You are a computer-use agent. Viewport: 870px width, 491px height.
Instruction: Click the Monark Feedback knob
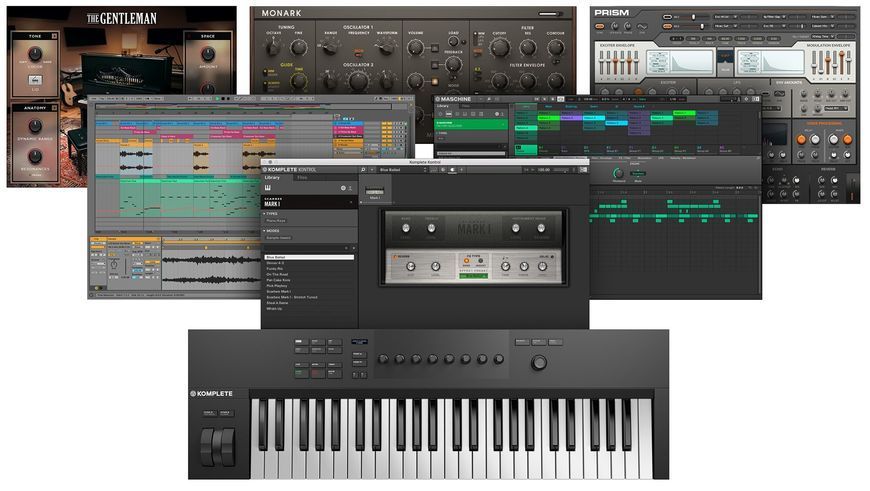[453, 64]
